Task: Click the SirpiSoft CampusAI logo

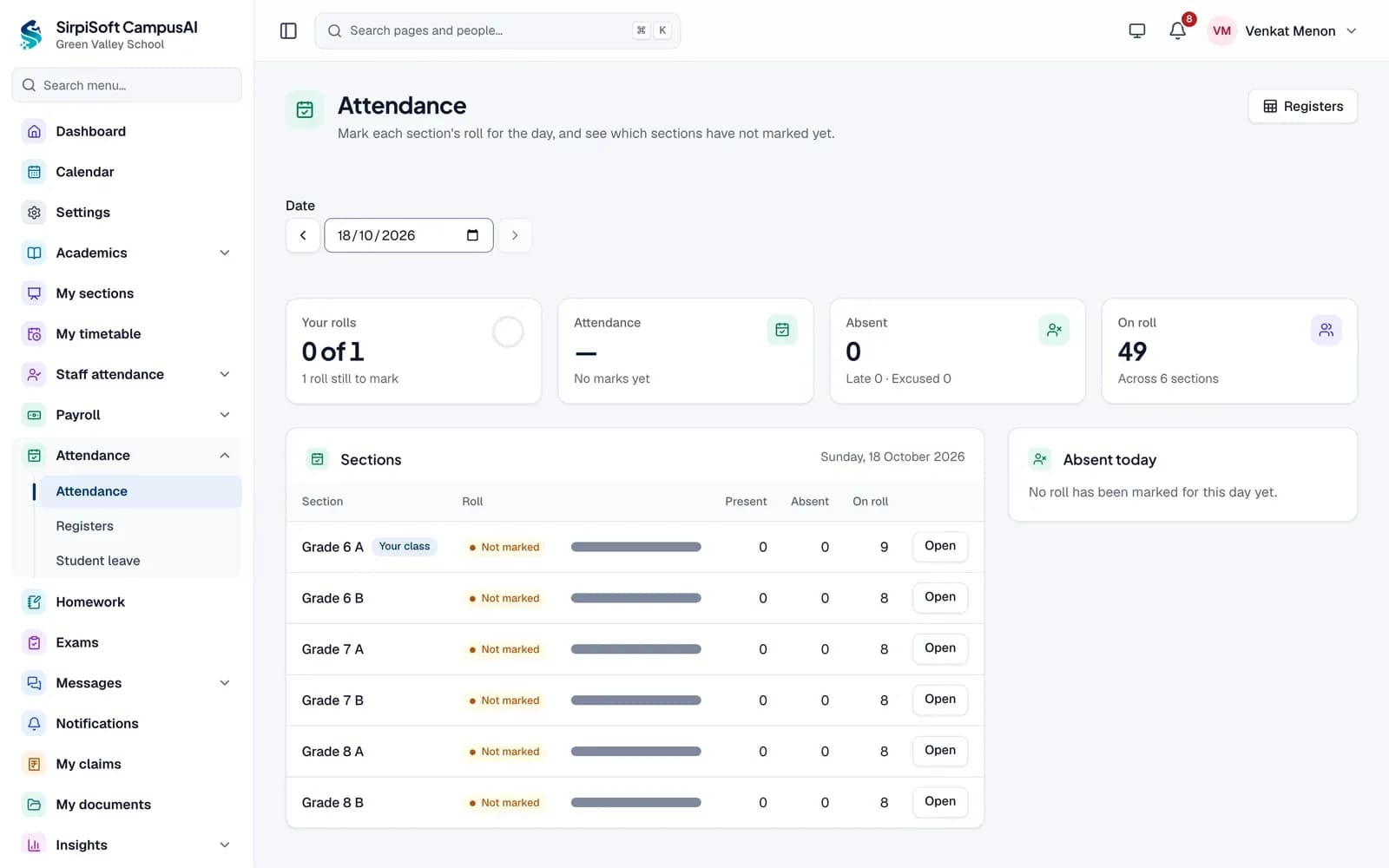Action: point(31,35)
